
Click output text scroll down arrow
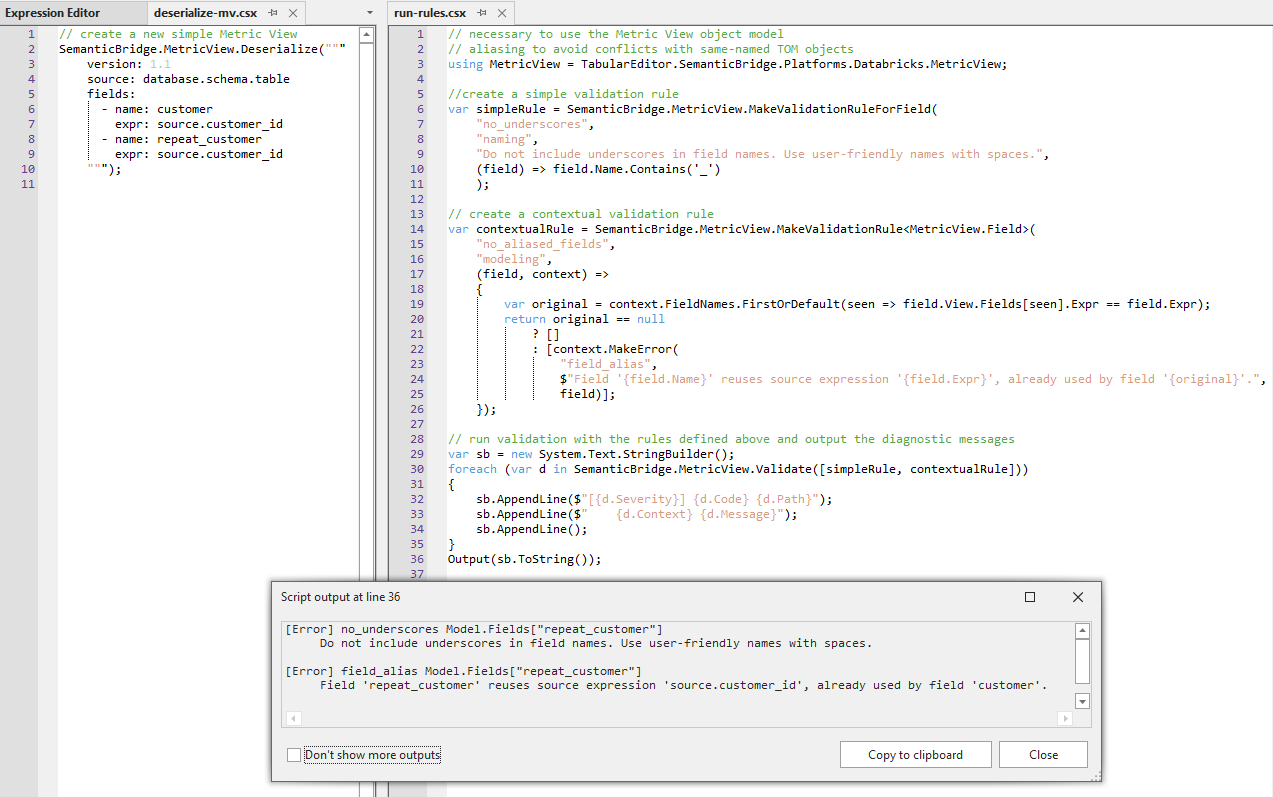pyautogui.click(x=1082, y=701)
